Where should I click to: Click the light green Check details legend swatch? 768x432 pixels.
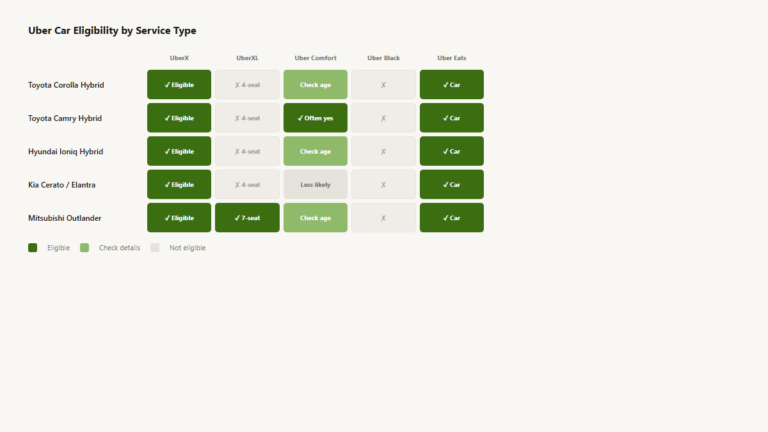click(84, 248)
